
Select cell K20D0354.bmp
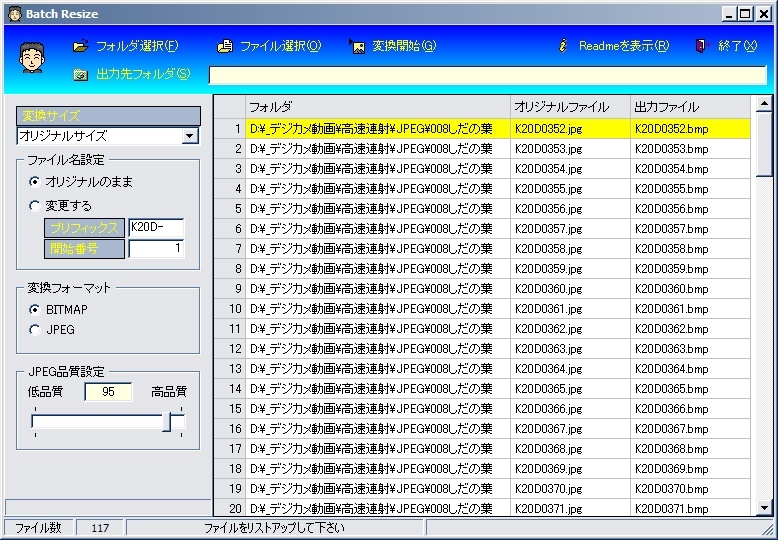[x=690, y=169]
